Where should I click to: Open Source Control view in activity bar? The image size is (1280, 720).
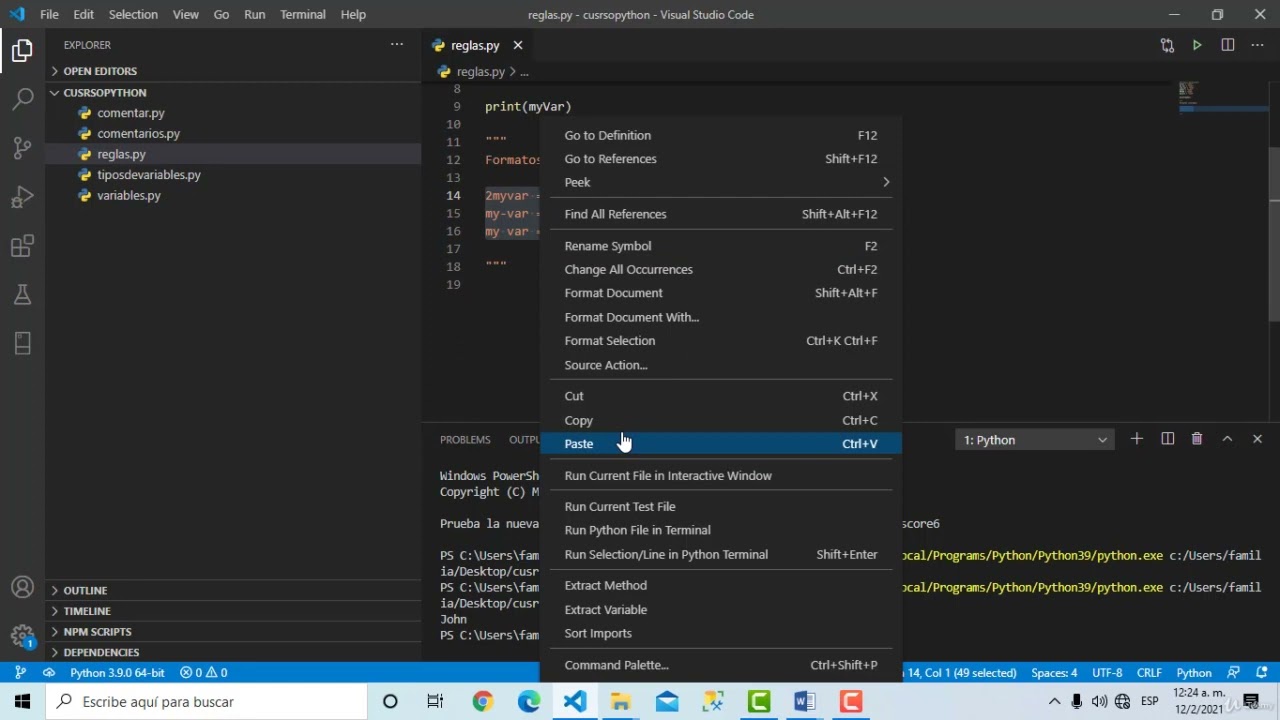pos(22,149)
